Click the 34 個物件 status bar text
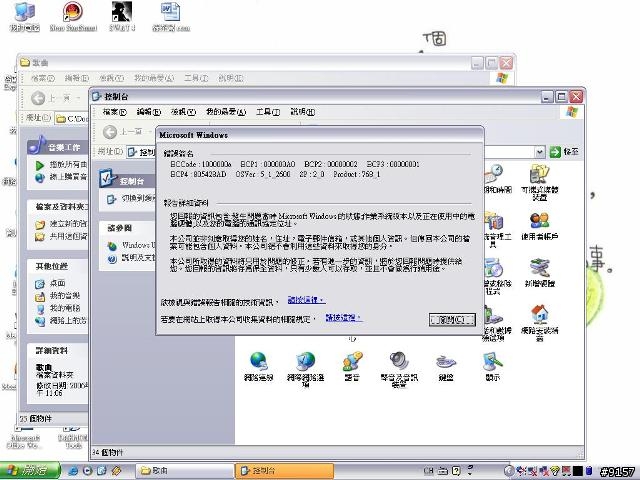Viewport: 640px width, 480px height. coord(108,452)
